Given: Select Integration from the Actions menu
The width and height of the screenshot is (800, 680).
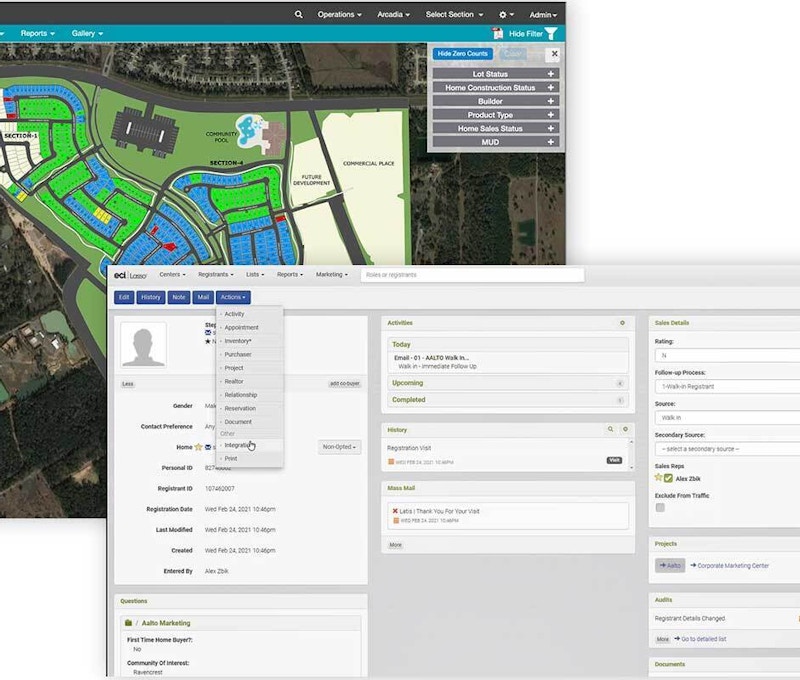Looking at the screenshot, I should [x=238, y=445].
